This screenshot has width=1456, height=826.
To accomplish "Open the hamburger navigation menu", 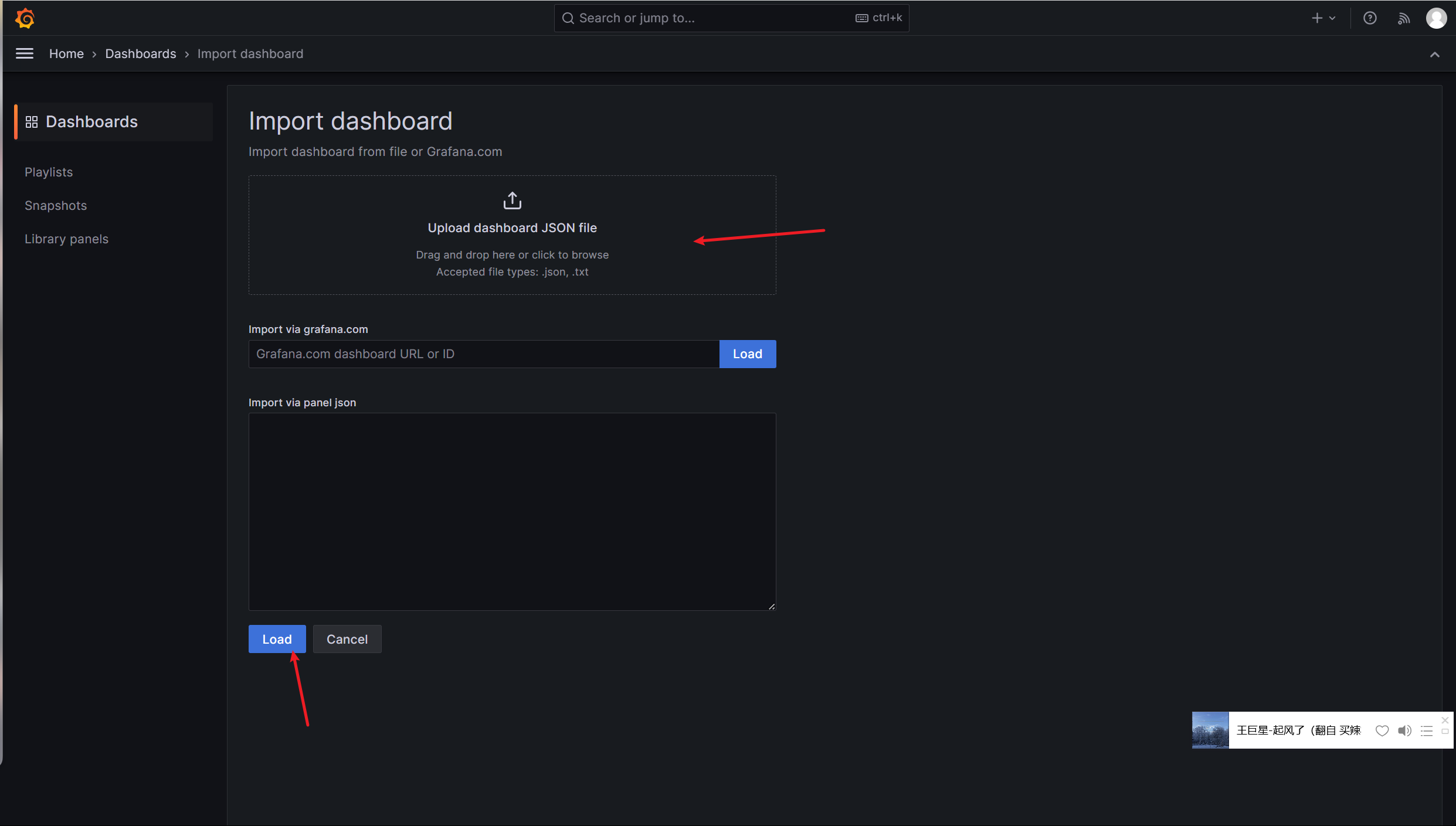I will pos(24,54).
